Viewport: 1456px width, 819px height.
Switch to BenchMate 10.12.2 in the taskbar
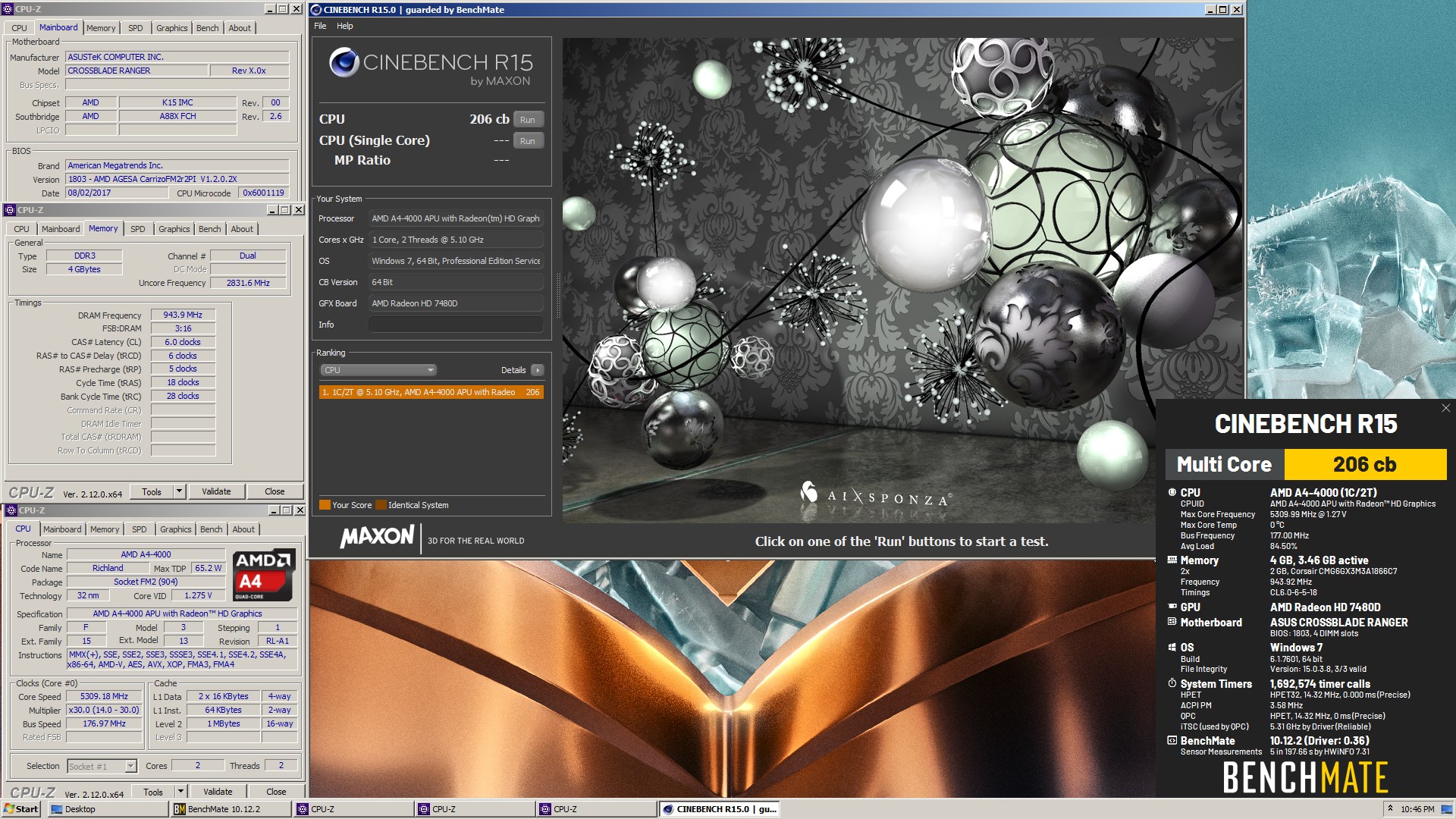coord(231,809)
